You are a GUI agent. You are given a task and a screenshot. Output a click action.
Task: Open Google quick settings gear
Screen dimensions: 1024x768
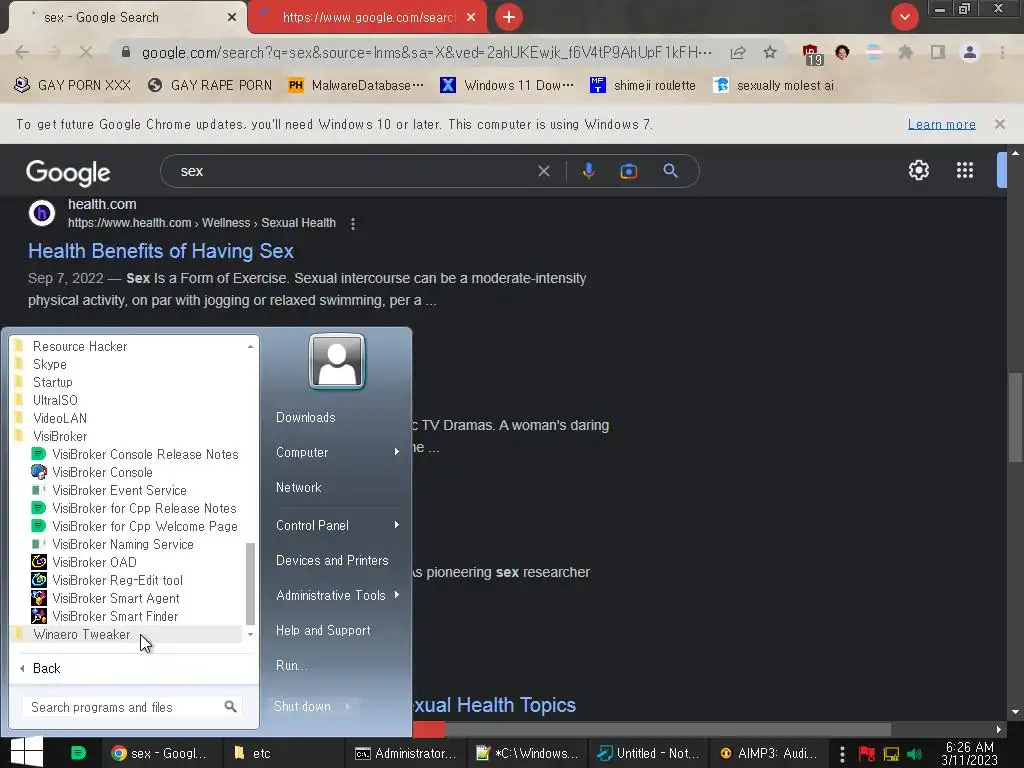(918, 170)
